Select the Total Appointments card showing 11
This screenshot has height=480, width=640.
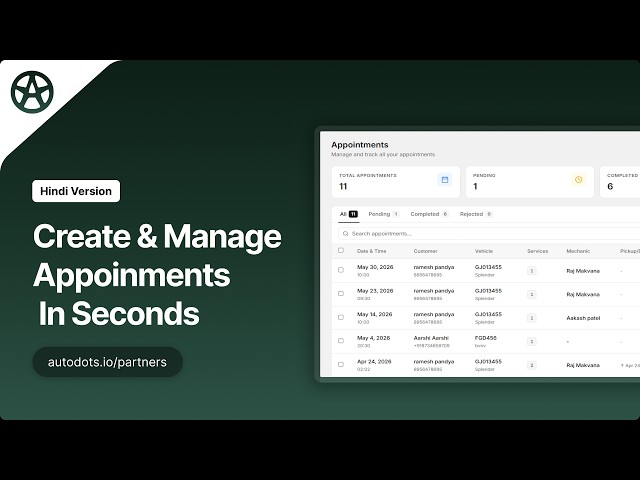396,182
